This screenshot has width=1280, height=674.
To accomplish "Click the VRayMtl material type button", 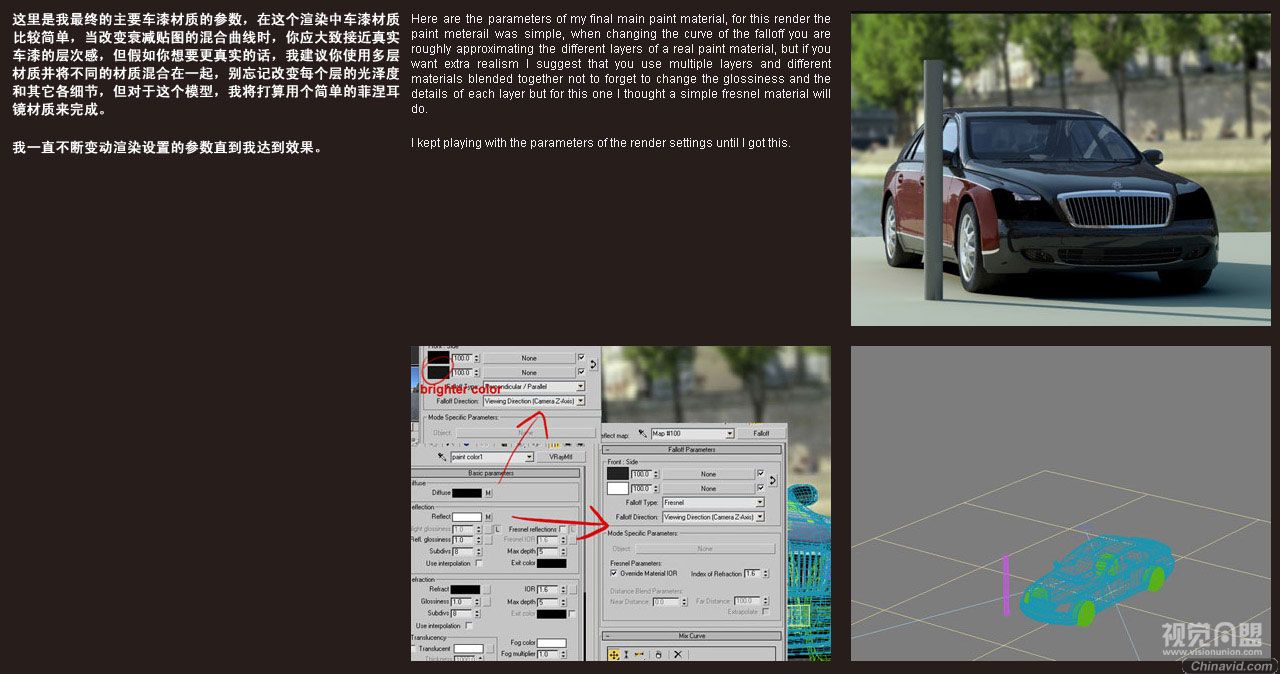I will tap(560, 456).
